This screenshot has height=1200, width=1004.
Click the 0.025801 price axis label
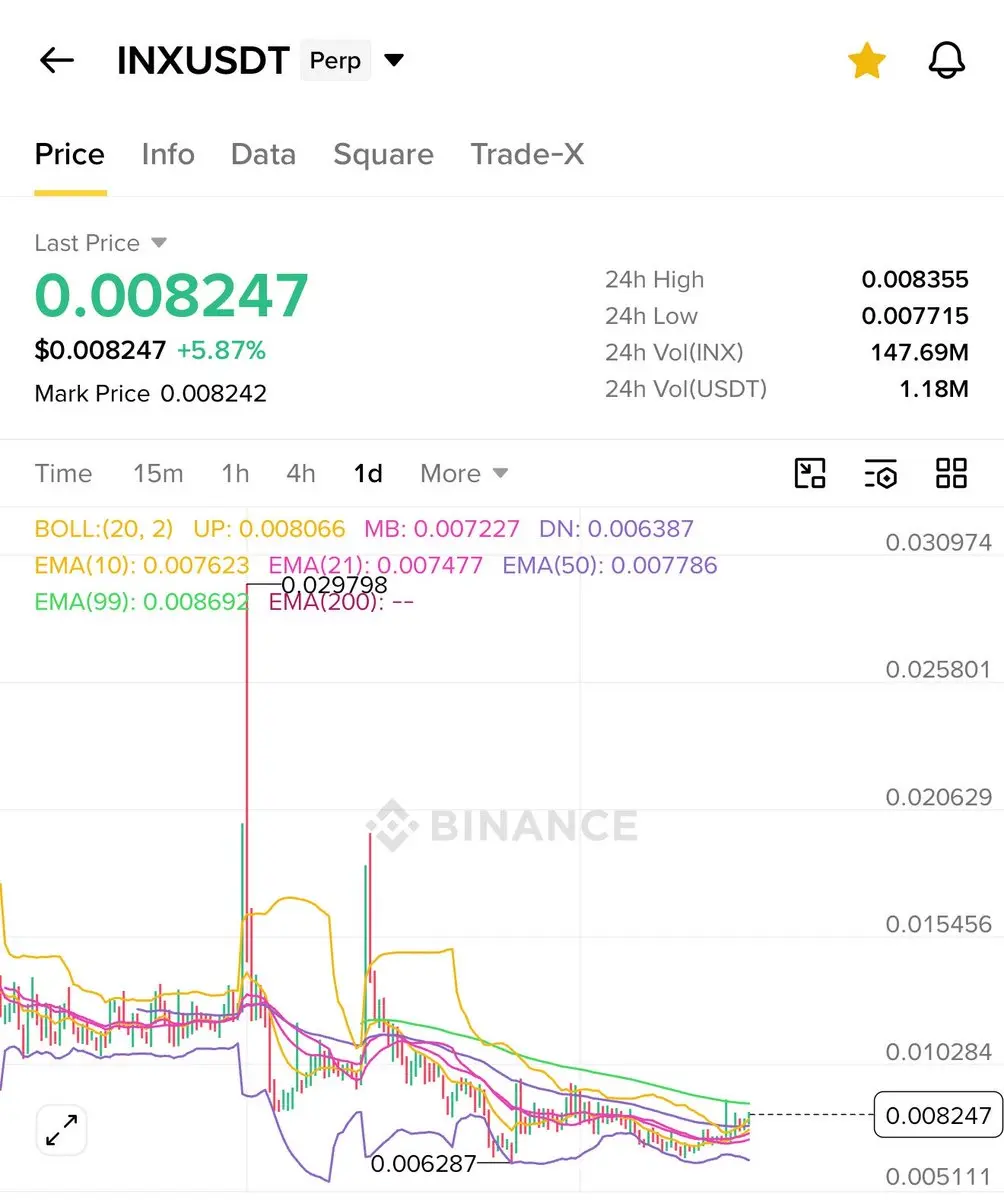click(x=939, y=669)
